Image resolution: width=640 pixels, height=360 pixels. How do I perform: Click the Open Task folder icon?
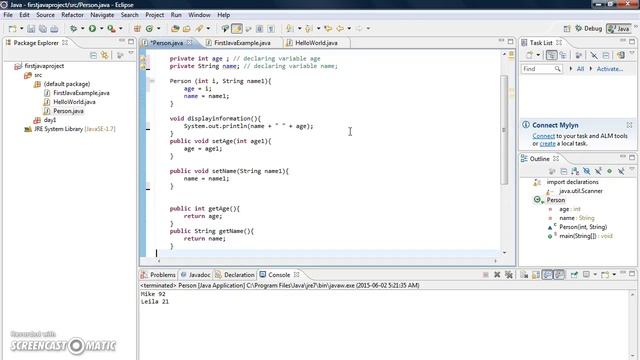(187, 29)
